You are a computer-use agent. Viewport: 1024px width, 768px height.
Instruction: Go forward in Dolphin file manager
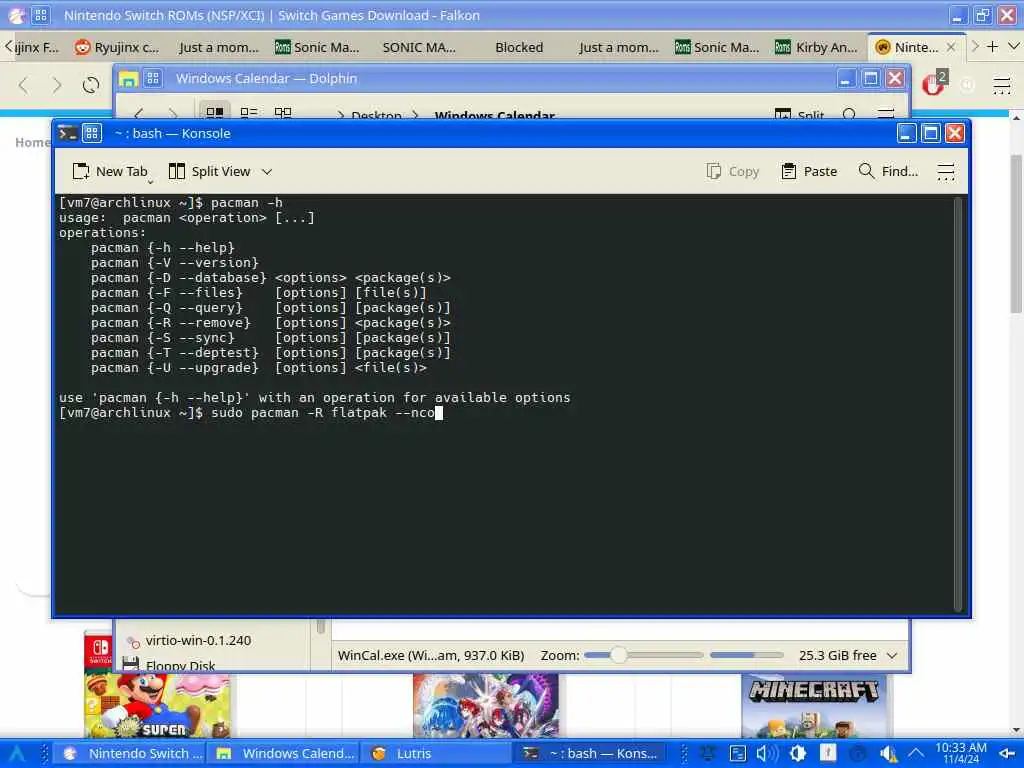172,114
